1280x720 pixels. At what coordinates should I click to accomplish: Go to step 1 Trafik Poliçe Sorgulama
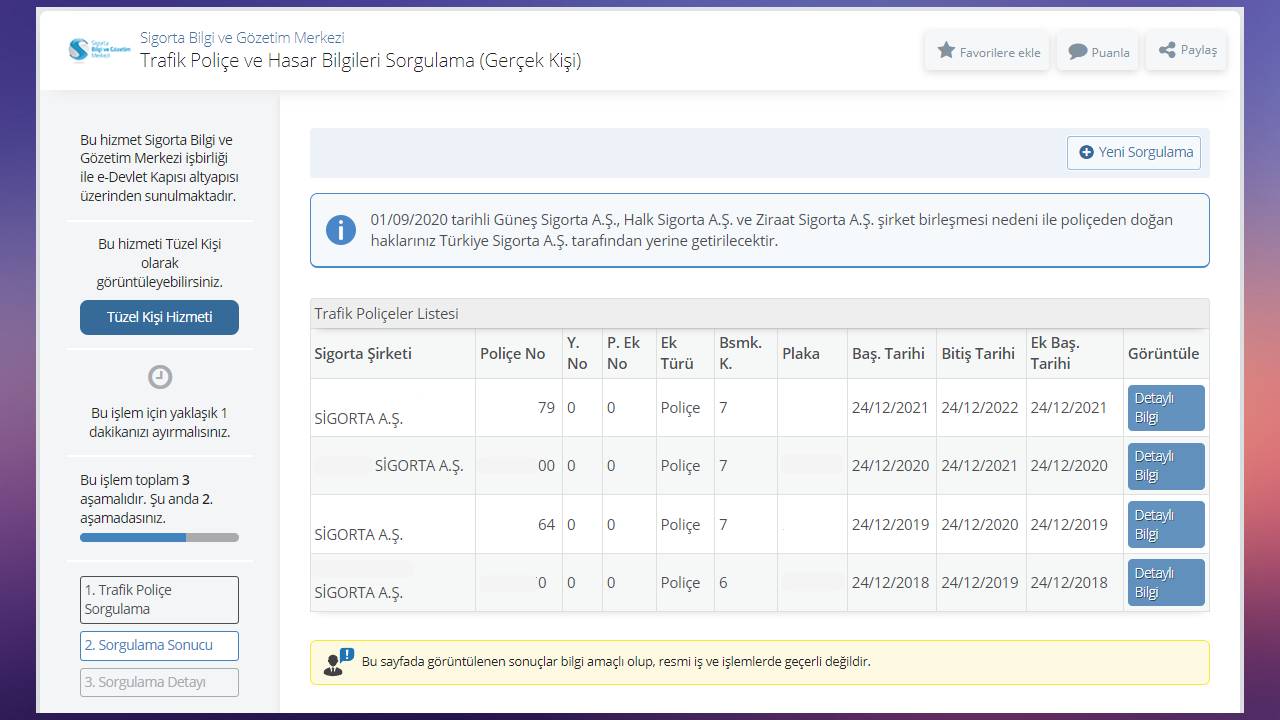(x=160, y=600)
